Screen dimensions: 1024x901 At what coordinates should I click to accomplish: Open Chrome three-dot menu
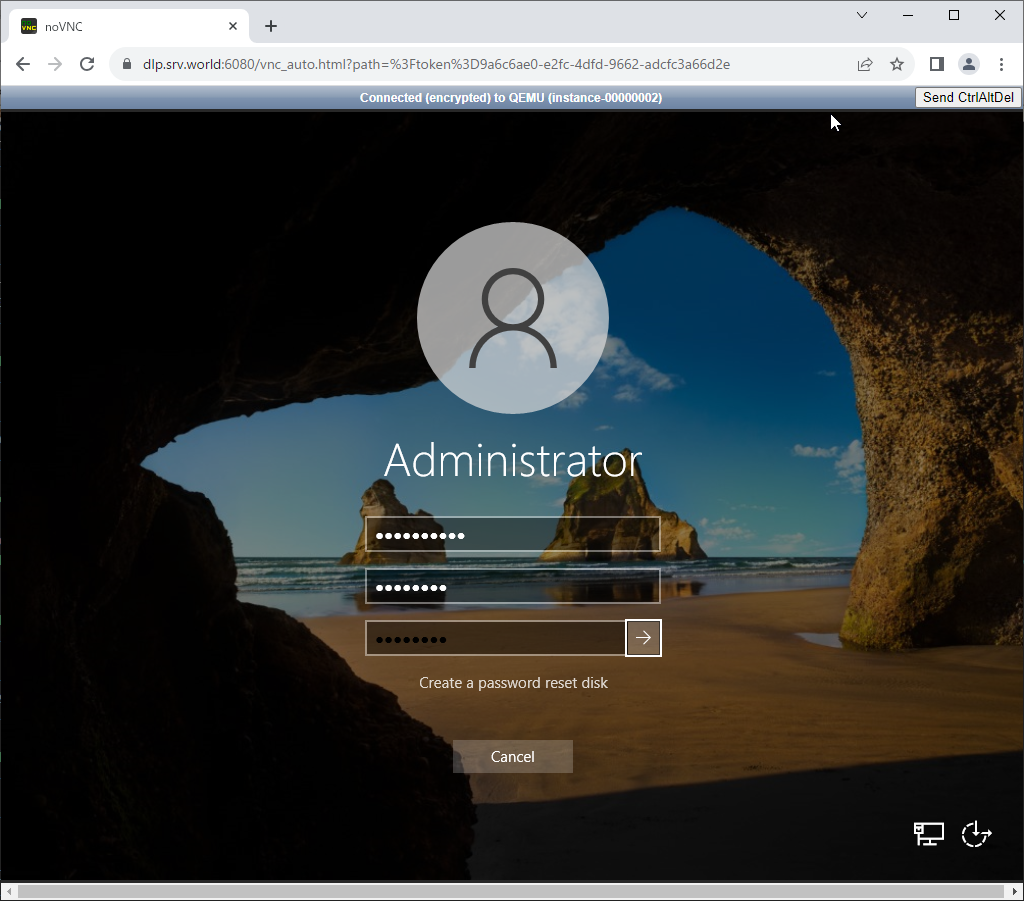[1002, 64]
